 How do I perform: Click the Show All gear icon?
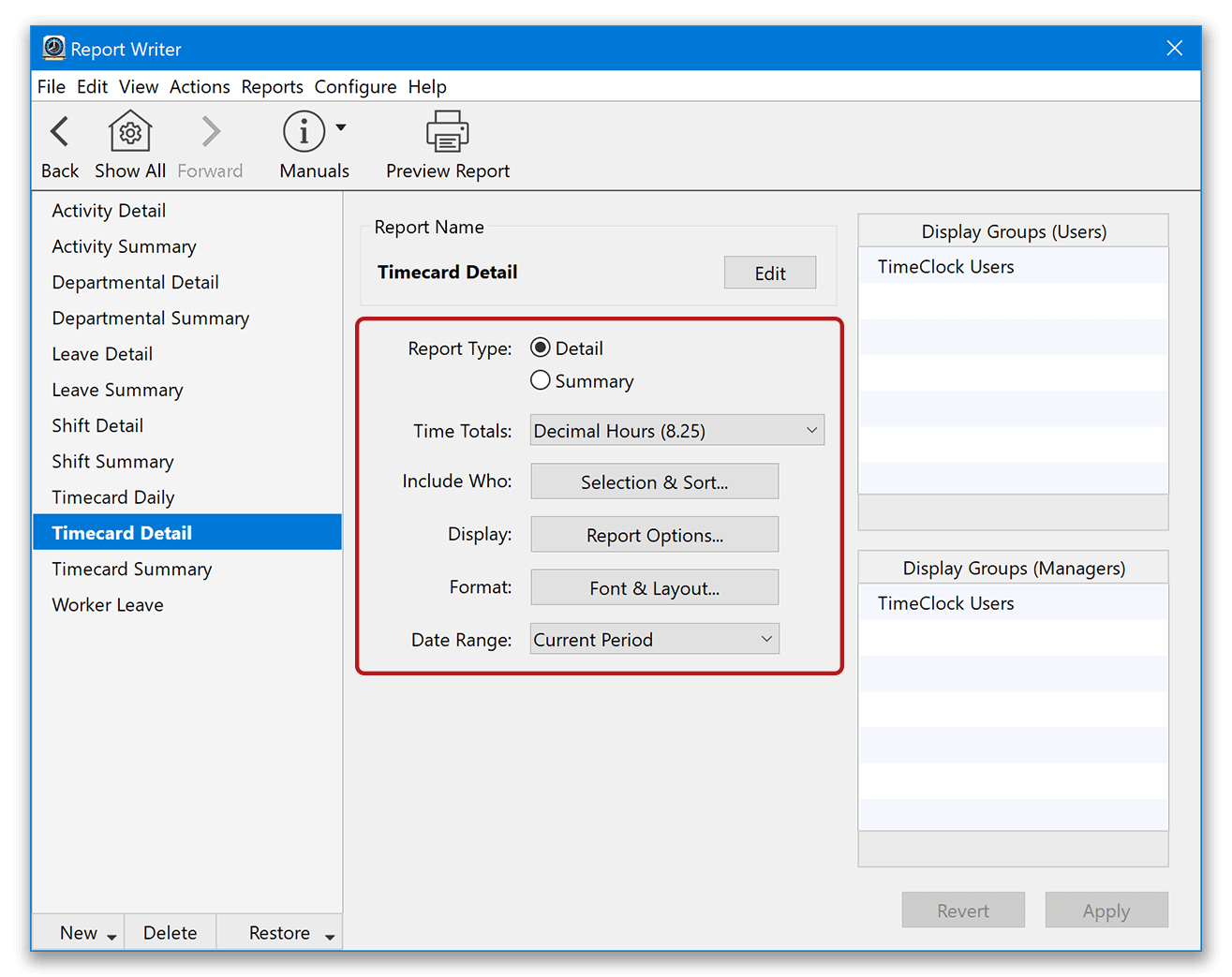coord(129,131)
